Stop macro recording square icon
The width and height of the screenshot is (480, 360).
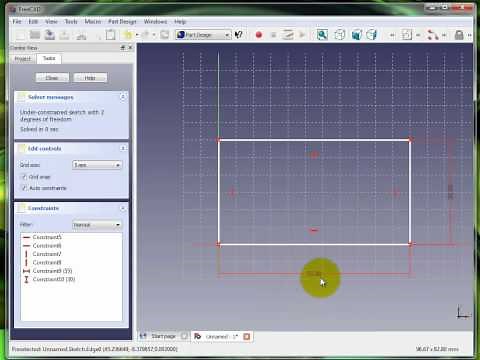tap(273, 35)
